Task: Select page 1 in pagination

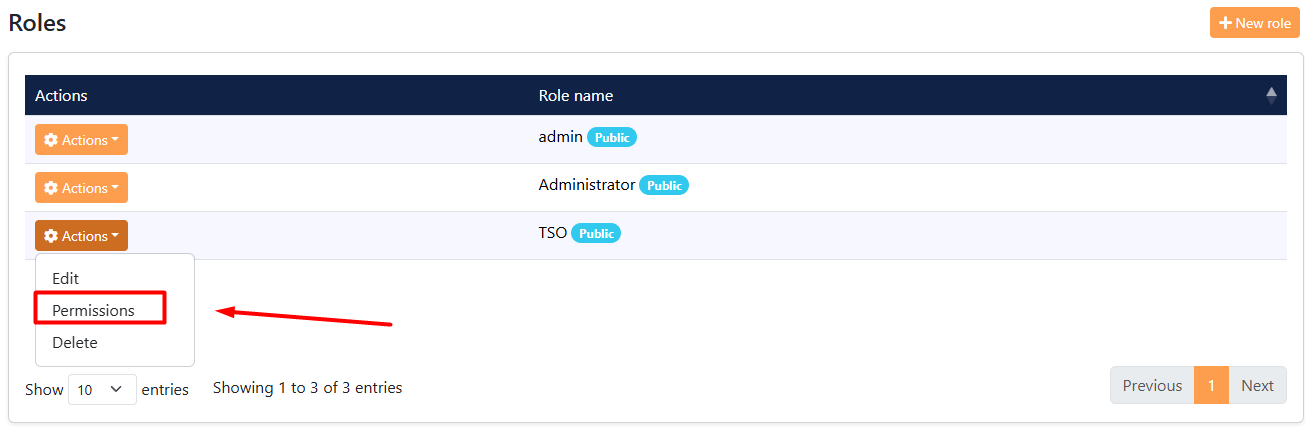Action: pos(1211,385)
